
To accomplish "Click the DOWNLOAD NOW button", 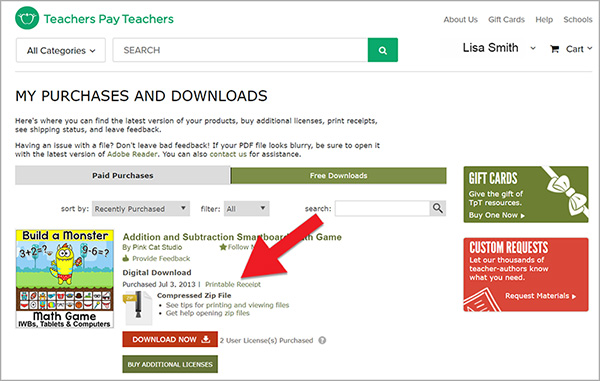I will pyautogui.click(x=170, y=339).
